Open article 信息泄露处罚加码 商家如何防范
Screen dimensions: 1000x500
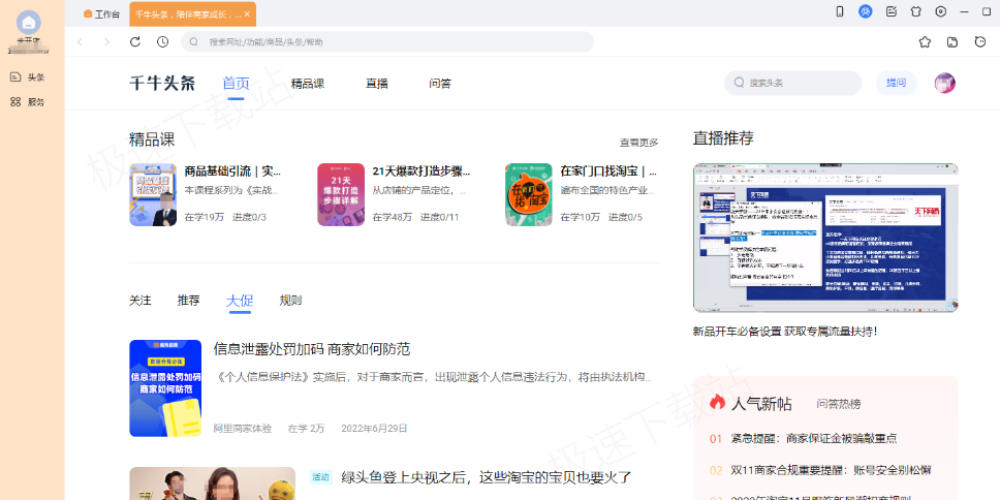pos(312,349)
